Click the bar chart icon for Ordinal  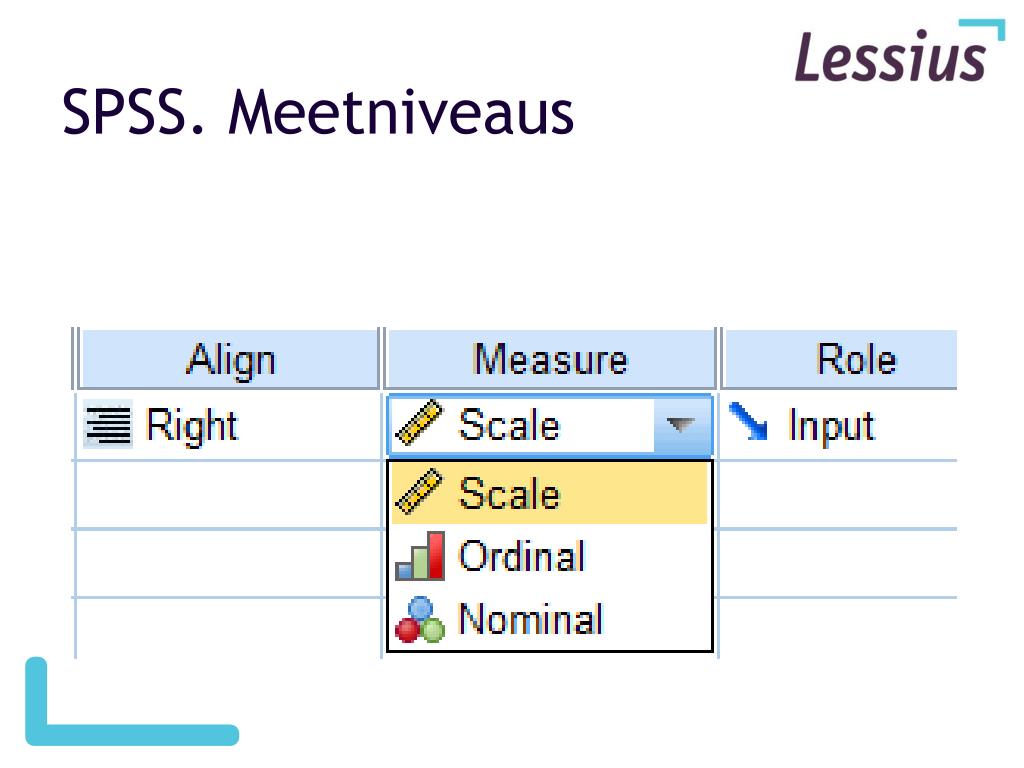[x=420, y=556]
